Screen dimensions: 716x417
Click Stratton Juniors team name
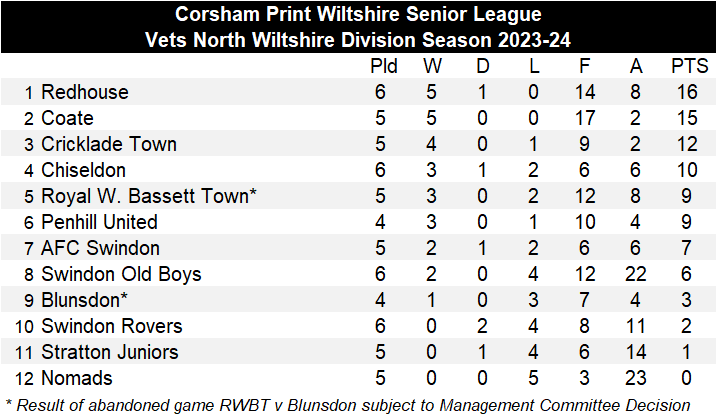[110, 352]
